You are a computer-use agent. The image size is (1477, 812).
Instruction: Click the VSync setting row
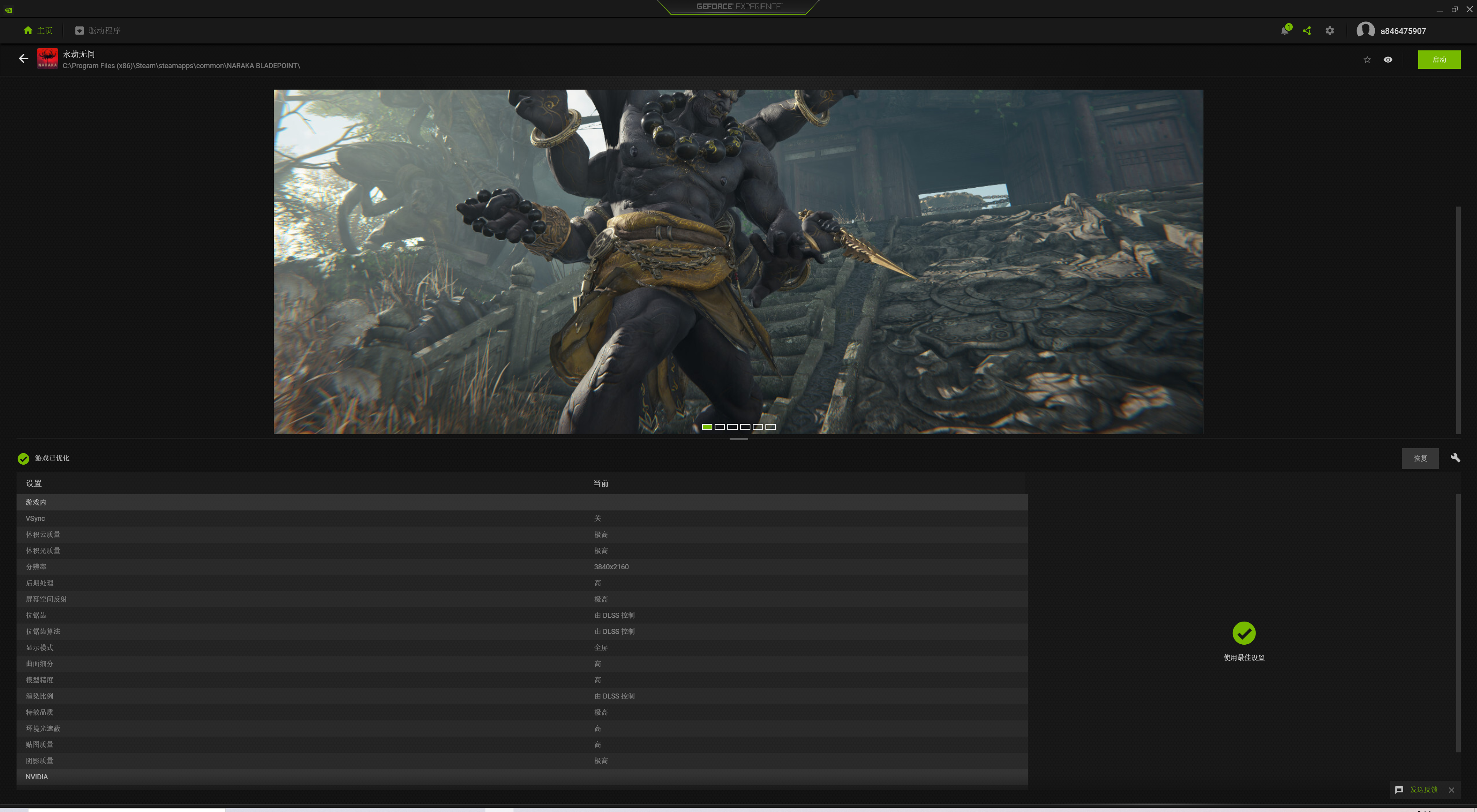click(x=522, y=519)
